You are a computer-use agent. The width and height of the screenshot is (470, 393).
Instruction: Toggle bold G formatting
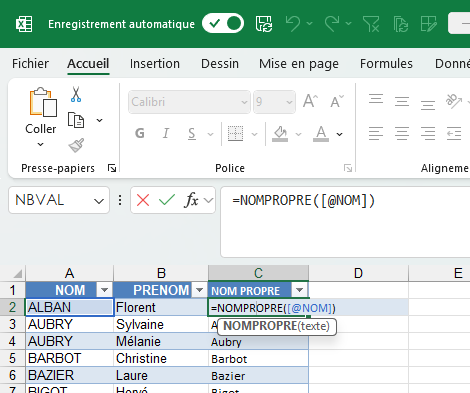(x=140, y=133)
